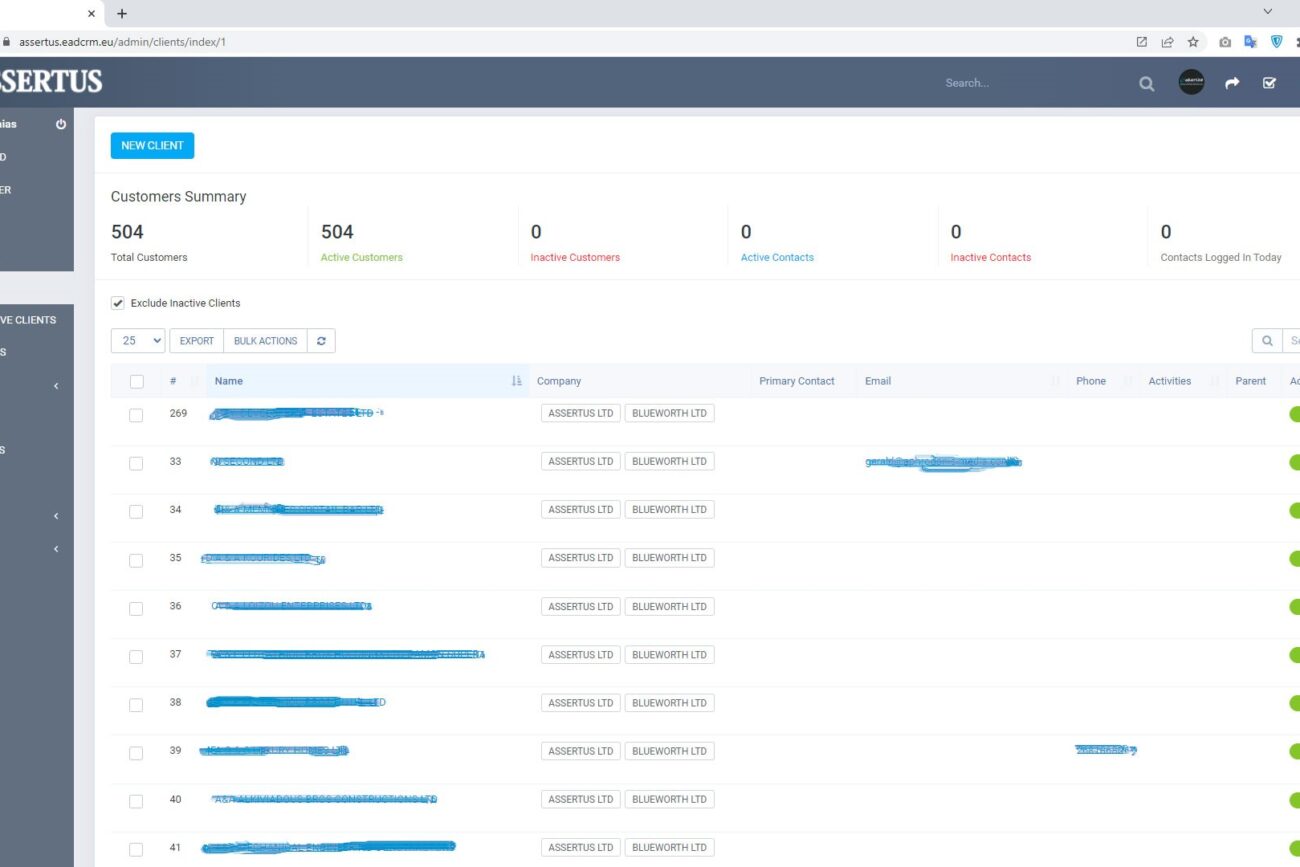Open the share arrow icon in header

[1232, 84]
